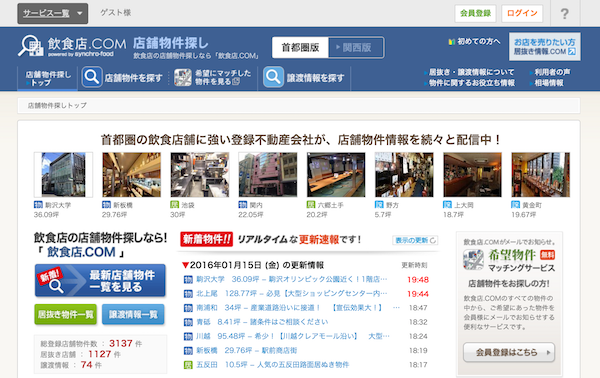The height and width of the screenshot is (378, 600).
Task: Click the beginner leaf icon by 初めての方へ
Action: [452, 41]
